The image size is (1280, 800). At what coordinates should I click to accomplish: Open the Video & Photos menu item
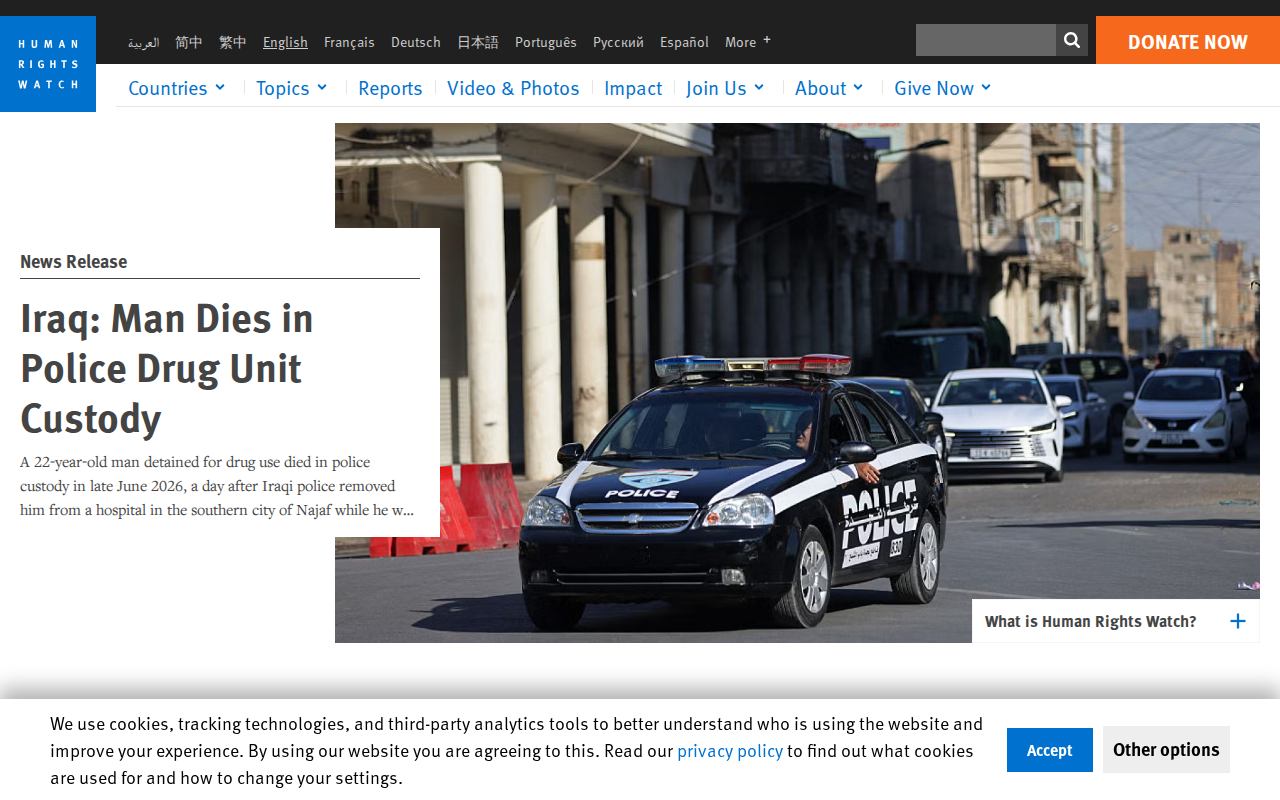513,88
